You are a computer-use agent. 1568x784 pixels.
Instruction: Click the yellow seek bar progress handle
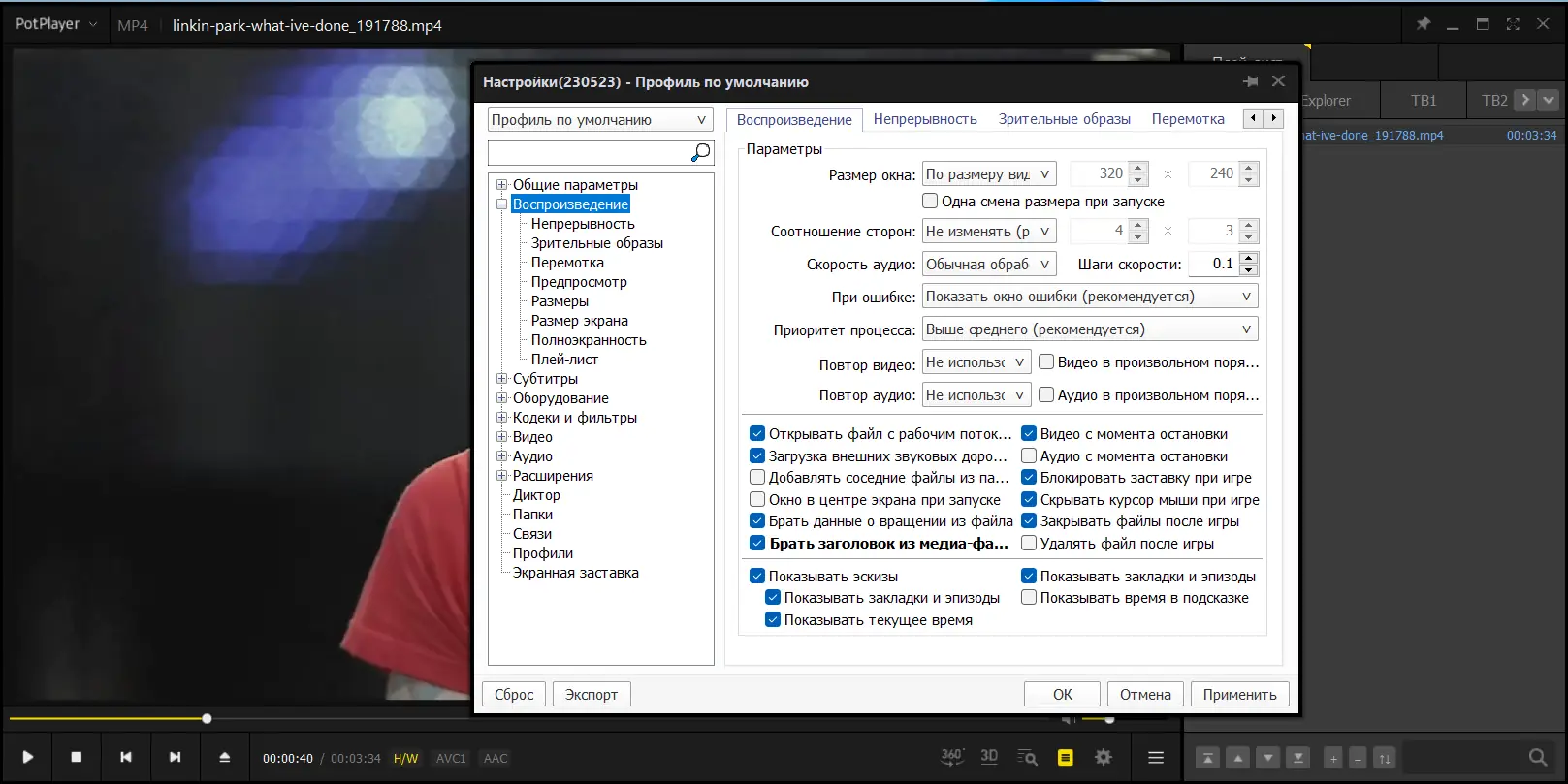coord(207,719)
